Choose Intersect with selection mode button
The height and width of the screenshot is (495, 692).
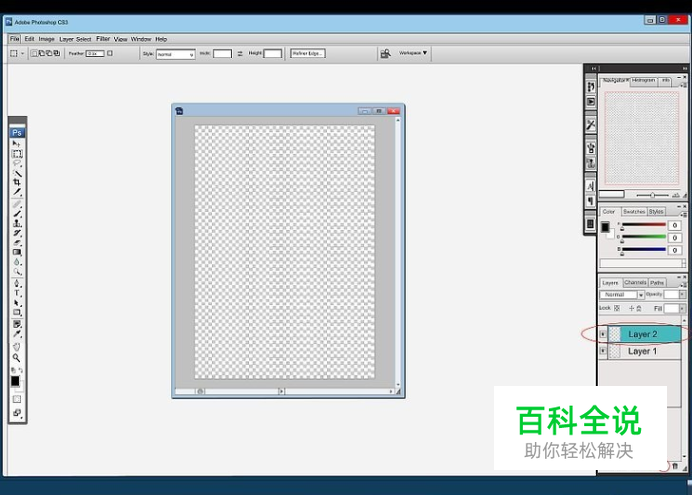click(56, 53)
